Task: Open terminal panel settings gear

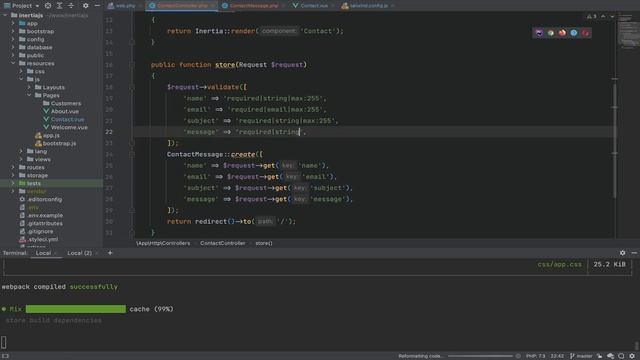Action: (x=622, y=253)
